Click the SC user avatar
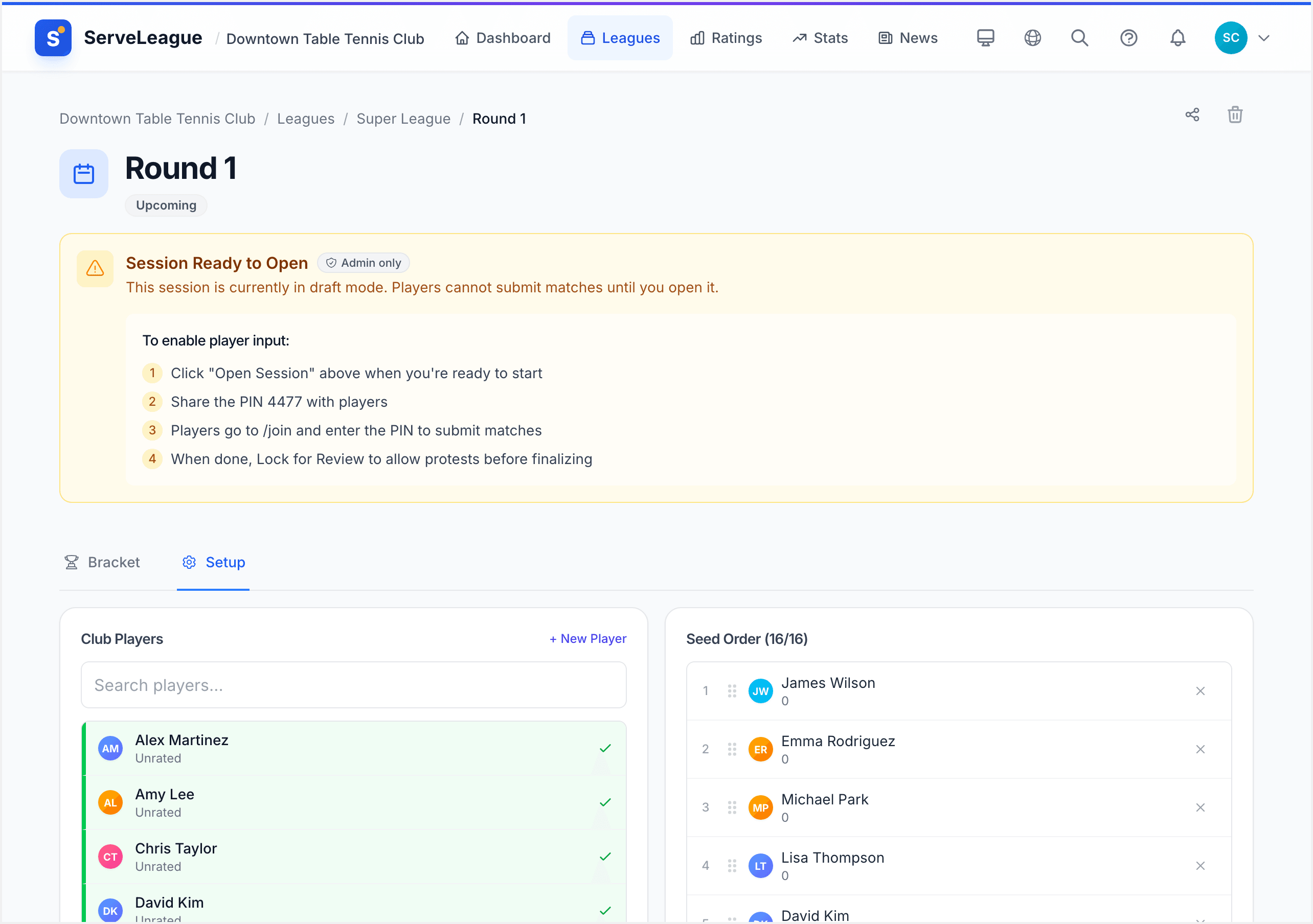The height and width of the screenshot is (924, 1313). pos(1231,38)
